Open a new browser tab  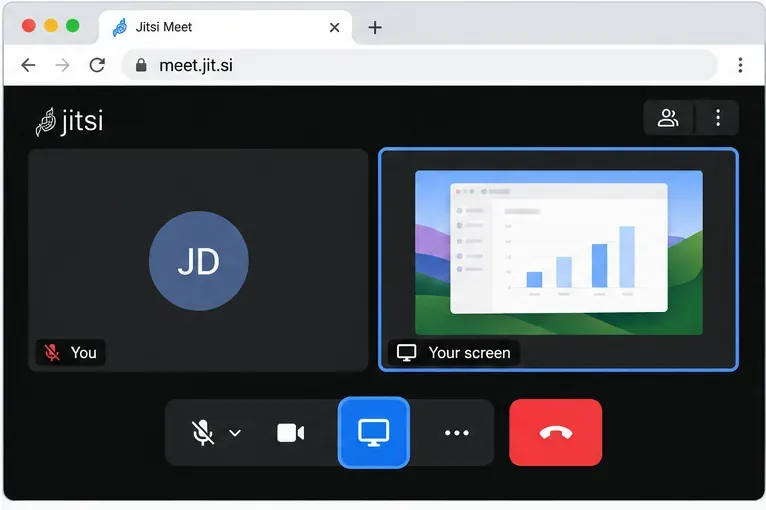[375, 27]
